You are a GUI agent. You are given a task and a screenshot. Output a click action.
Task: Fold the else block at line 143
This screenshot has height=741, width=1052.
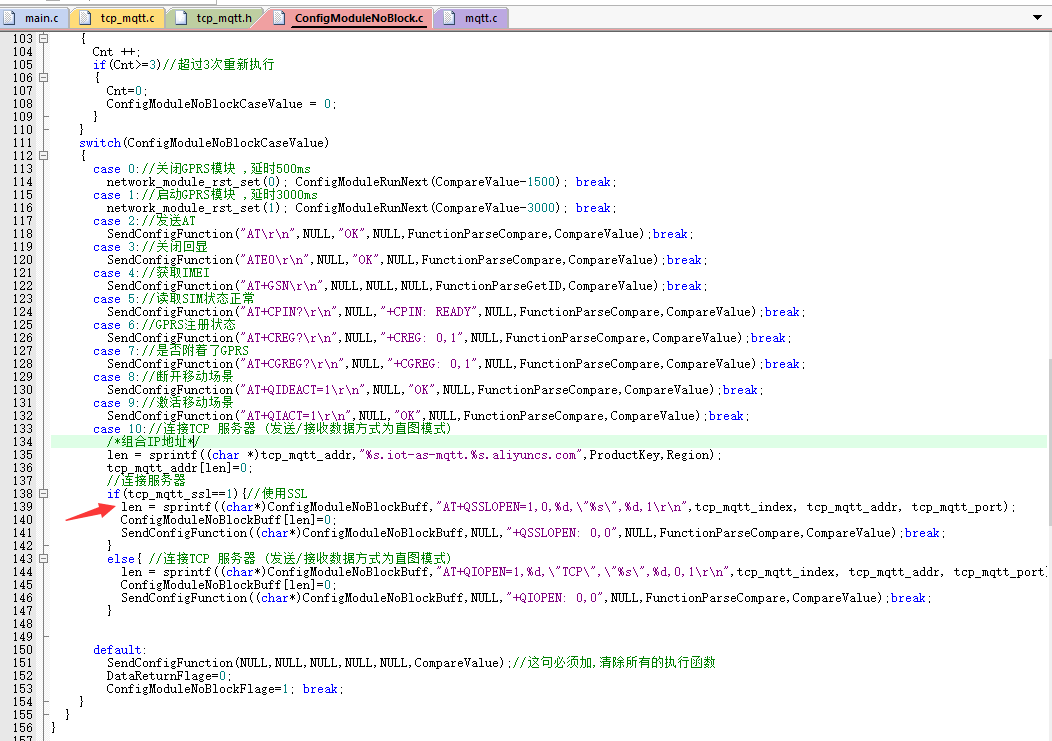click(x=41, y=559)
